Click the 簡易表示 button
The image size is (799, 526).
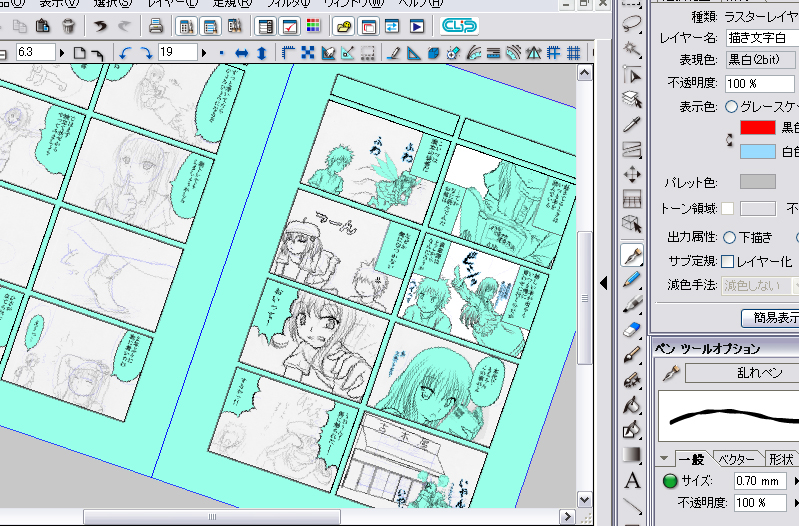770,318
